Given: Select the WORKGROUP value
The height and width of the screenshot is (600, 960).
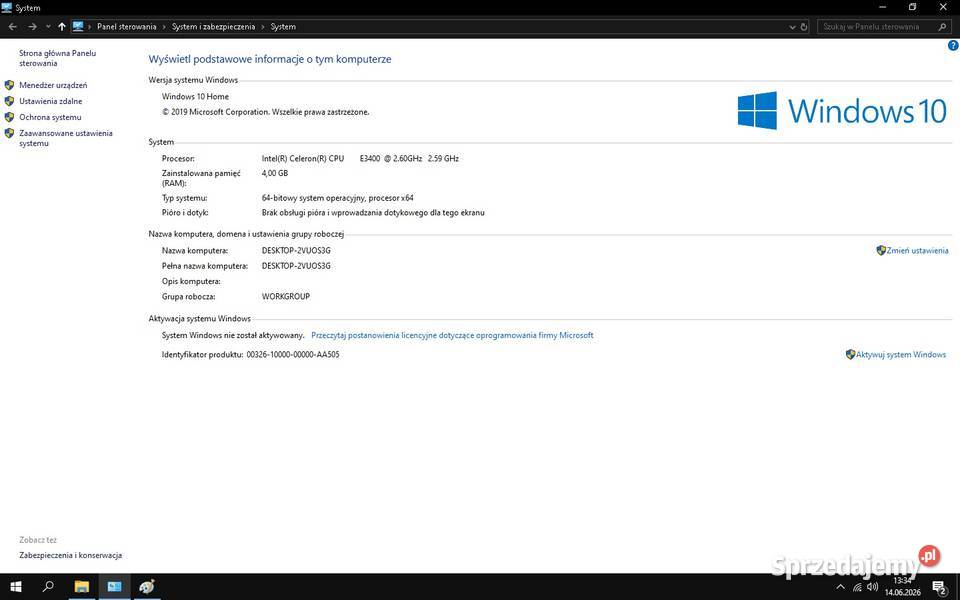Looking at the screenshot, I should coord(285,296).
